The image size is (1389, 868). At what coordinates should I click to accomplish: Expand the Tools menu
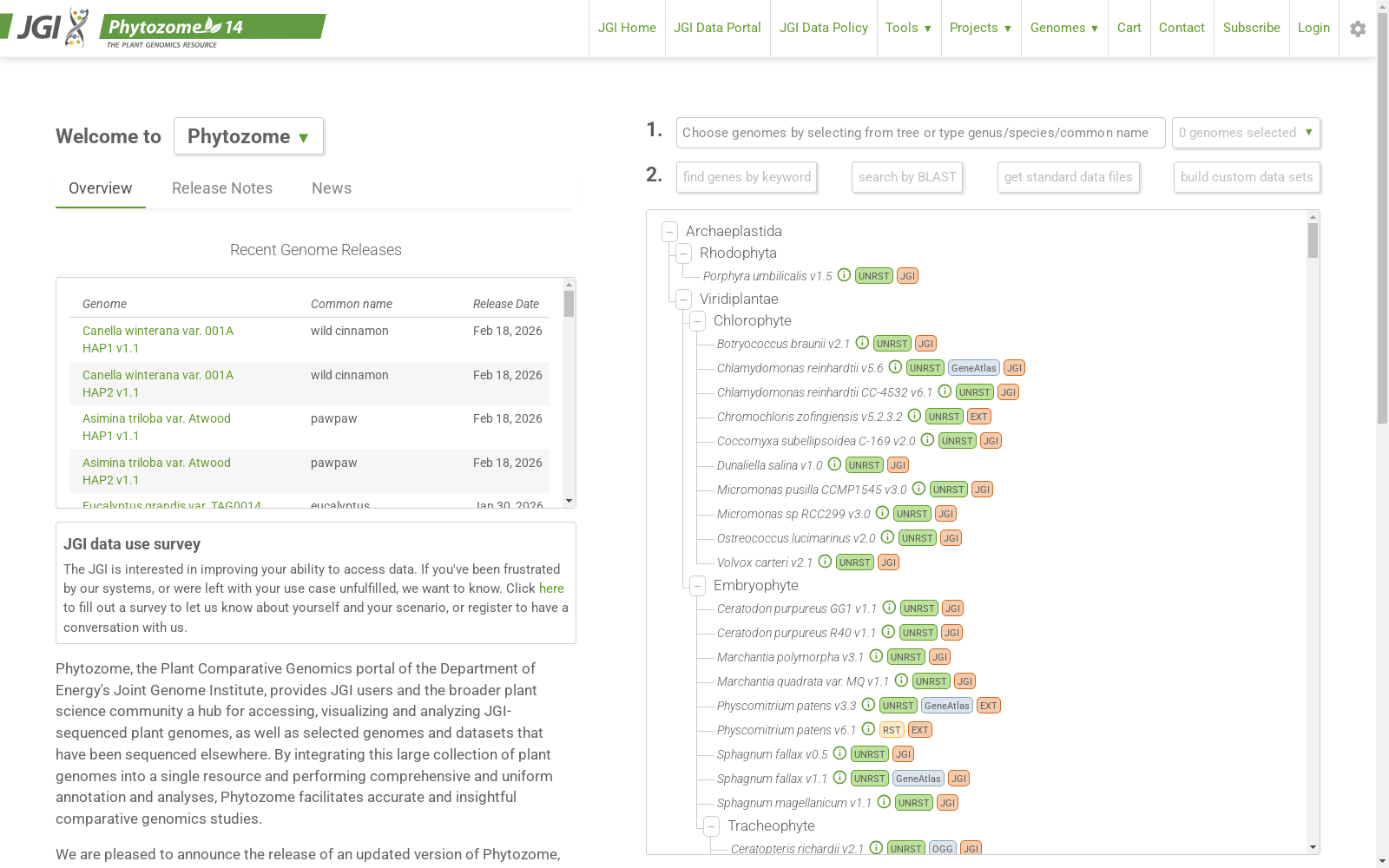[x=909, y=29]
